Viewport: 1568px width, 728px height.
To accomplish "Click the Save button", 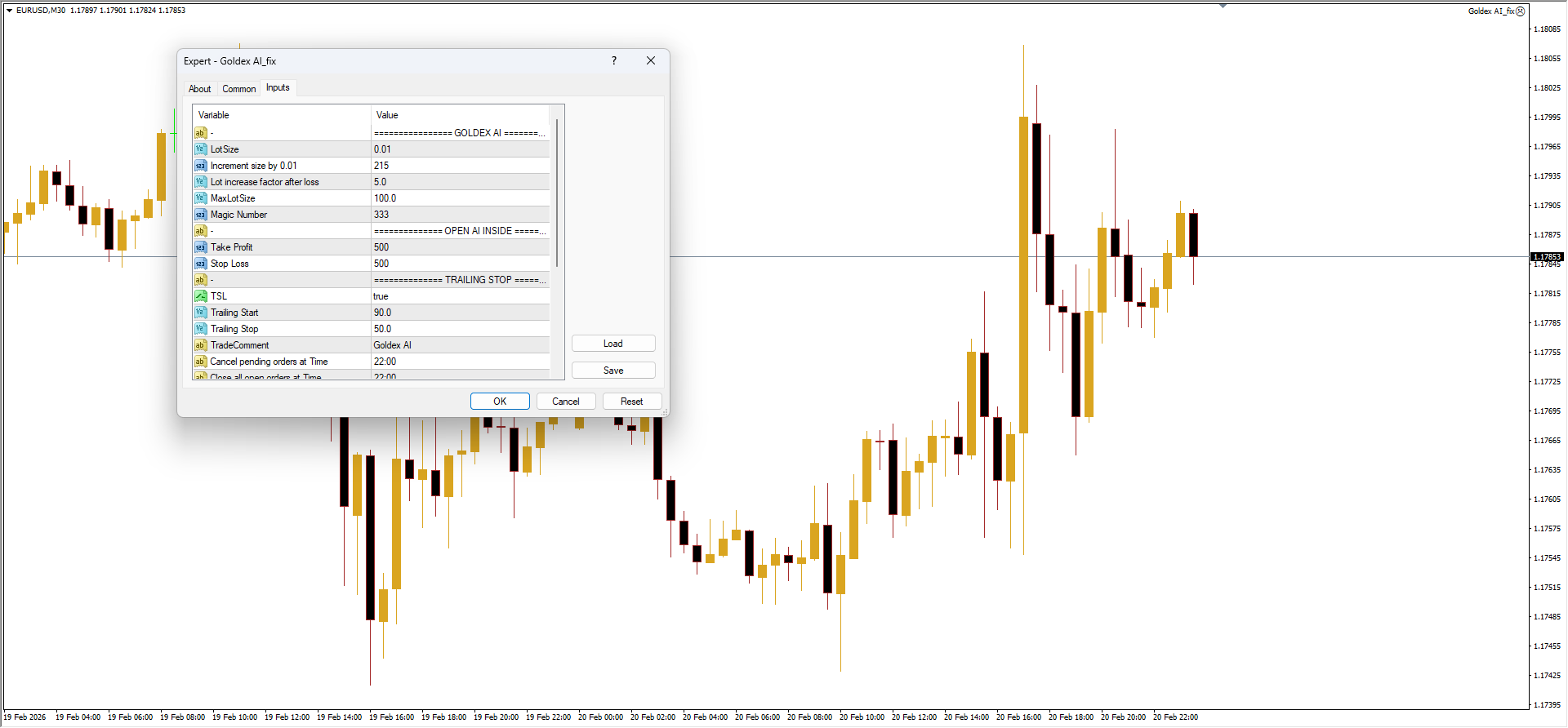I will [612, 371].
